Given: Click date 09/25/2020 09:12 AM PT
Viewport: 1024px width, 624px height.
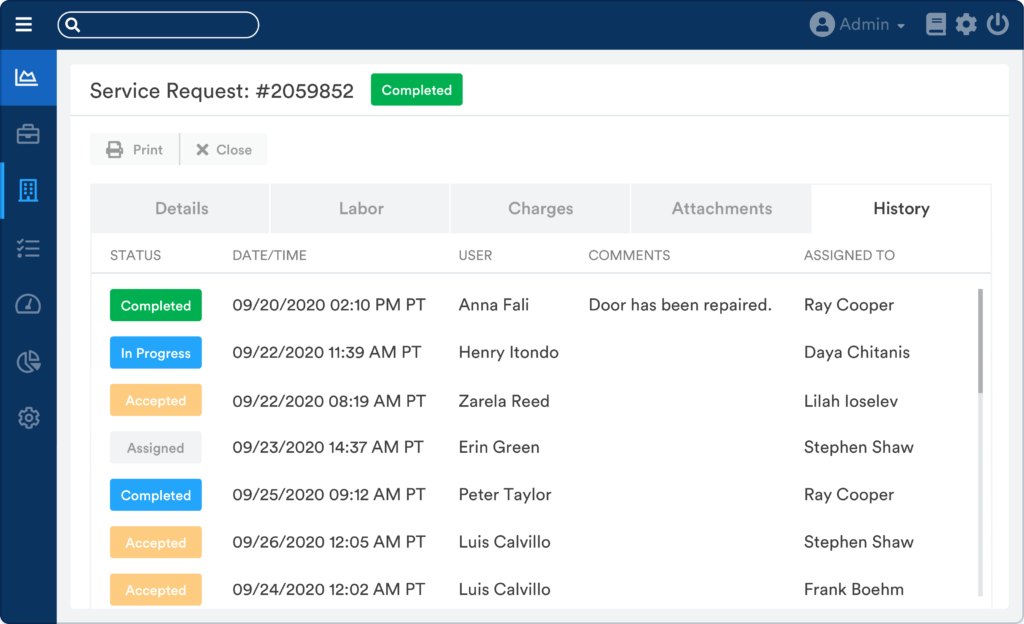Looking at the screenshot, I should (x=328, y=495).
